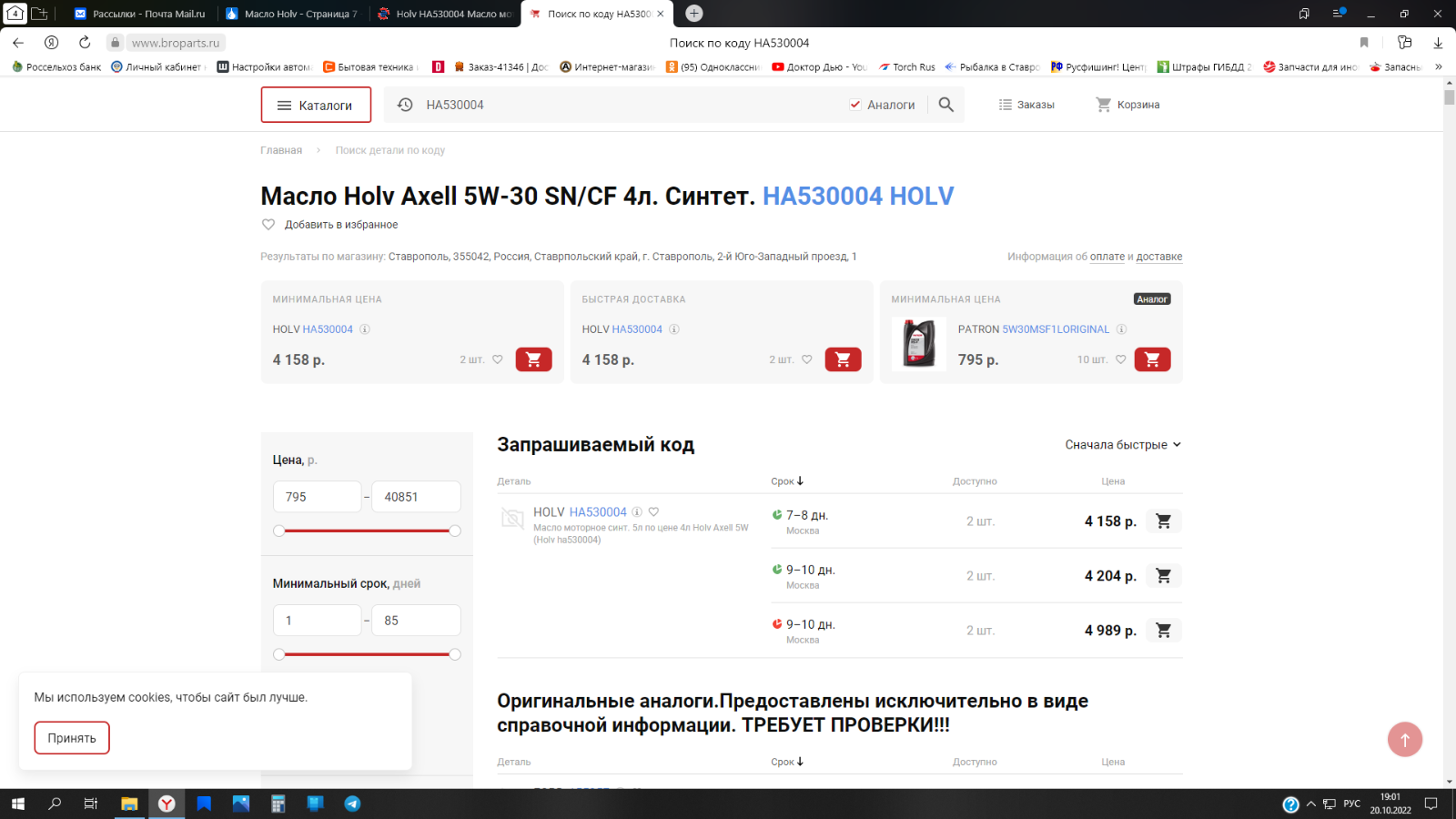Toggle the Аналоги checkbox

tap(855, 105)
